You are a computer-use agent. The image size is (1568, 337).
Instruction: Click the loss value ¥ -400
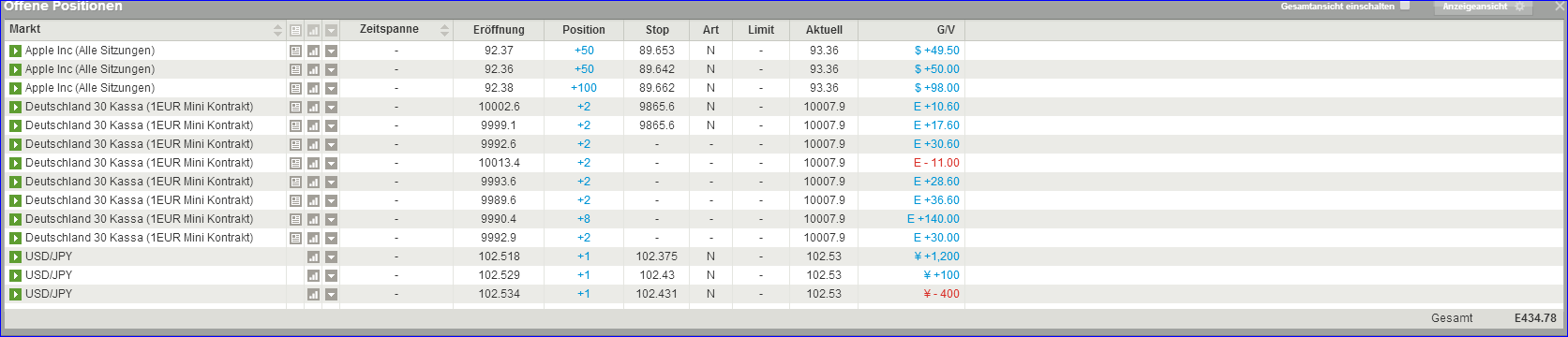click(x=941, y=294)
